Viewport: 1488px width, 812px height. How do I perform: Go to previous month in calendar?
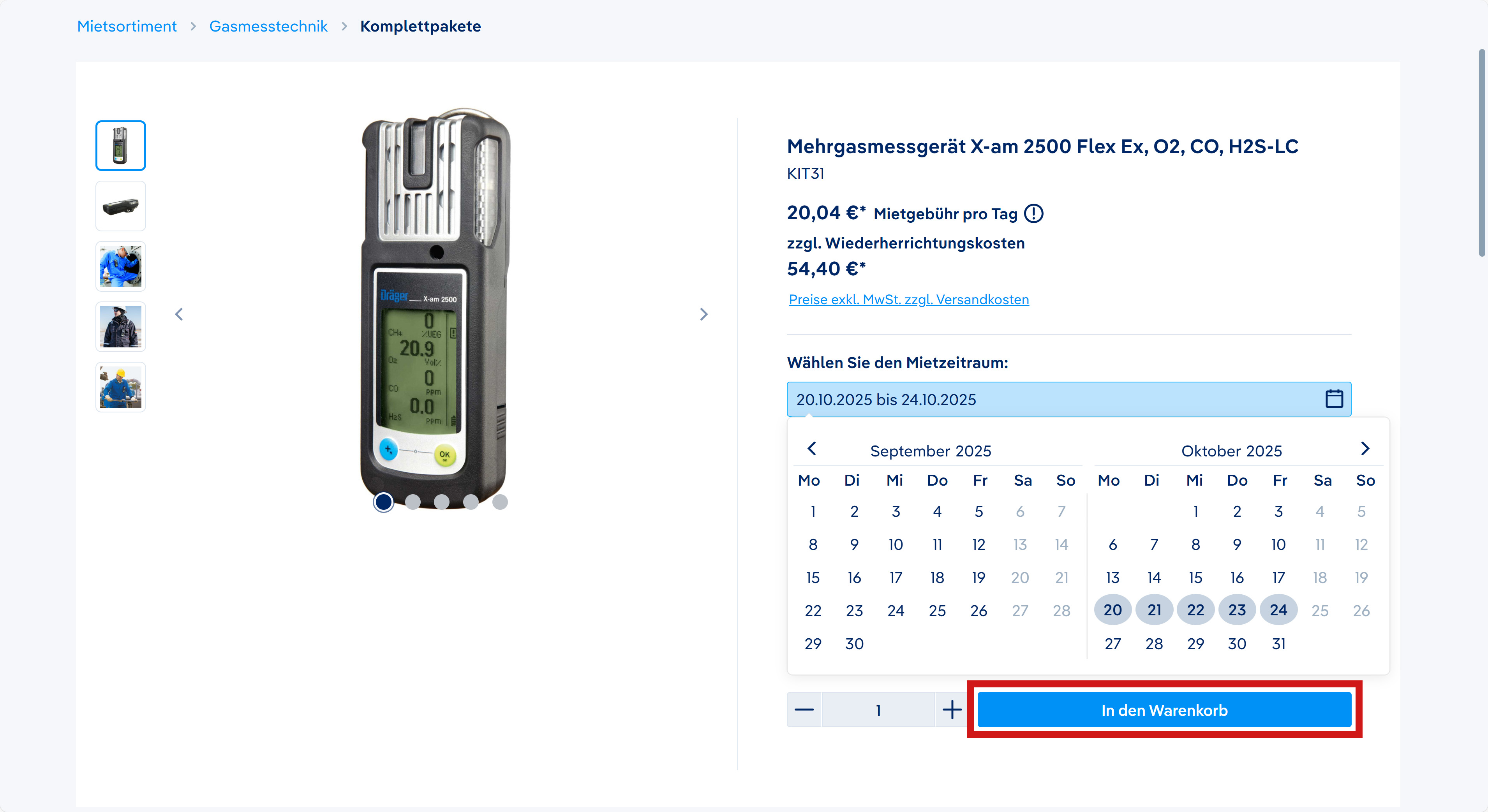[x=812, y=449]
